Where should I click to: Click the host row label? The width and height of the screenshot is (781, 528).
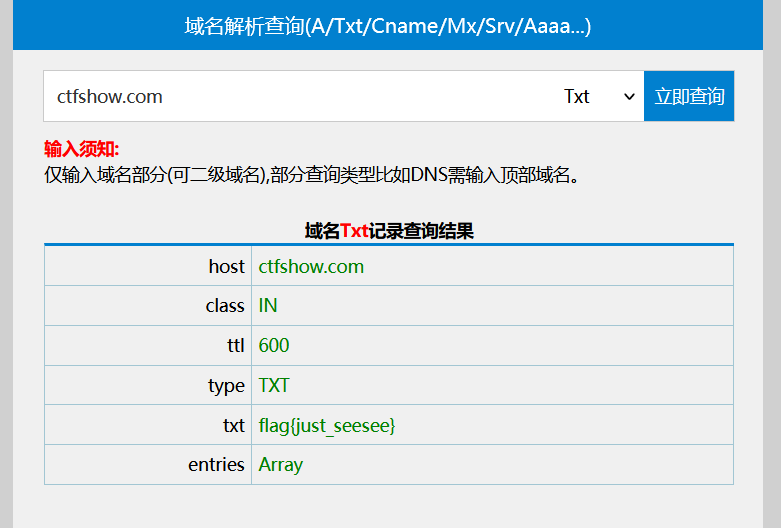pos(227,266)
